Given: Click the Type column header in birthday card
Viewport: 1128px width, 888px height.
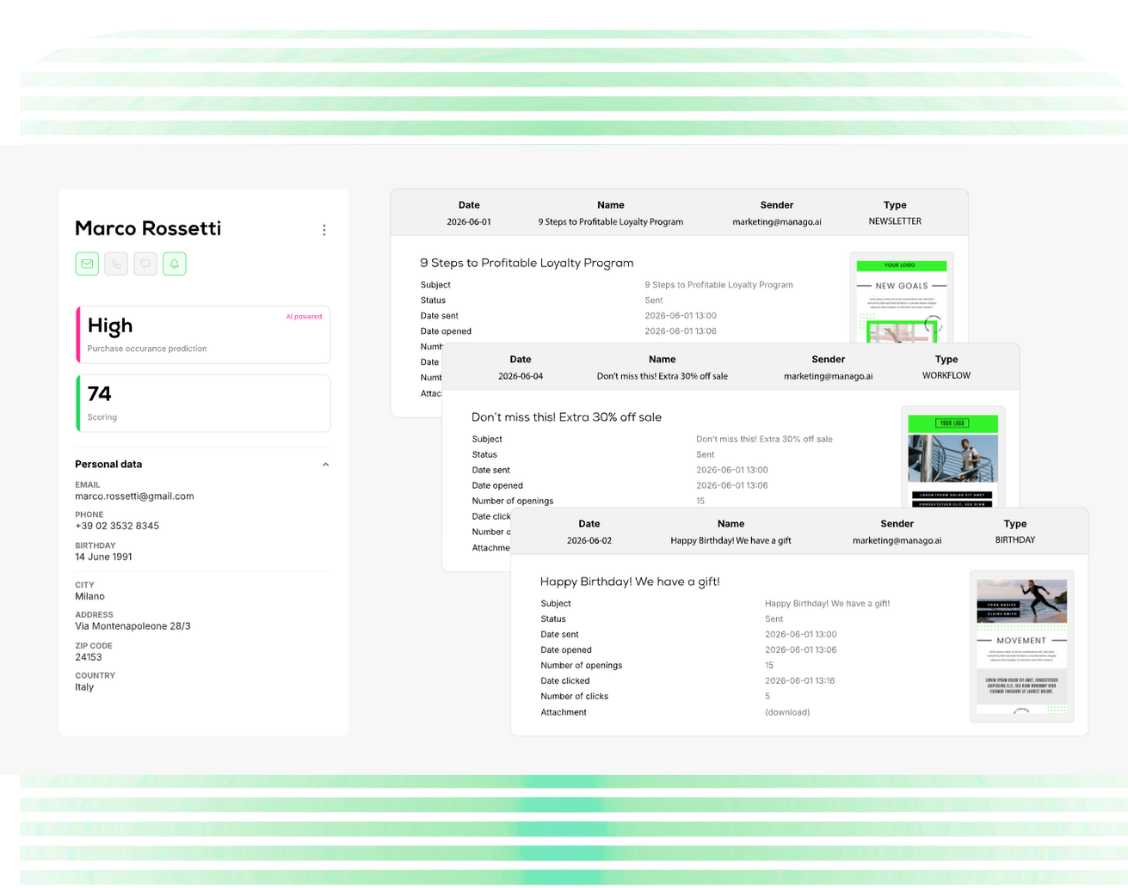Looking at the screenshot, I should 1015,524.
